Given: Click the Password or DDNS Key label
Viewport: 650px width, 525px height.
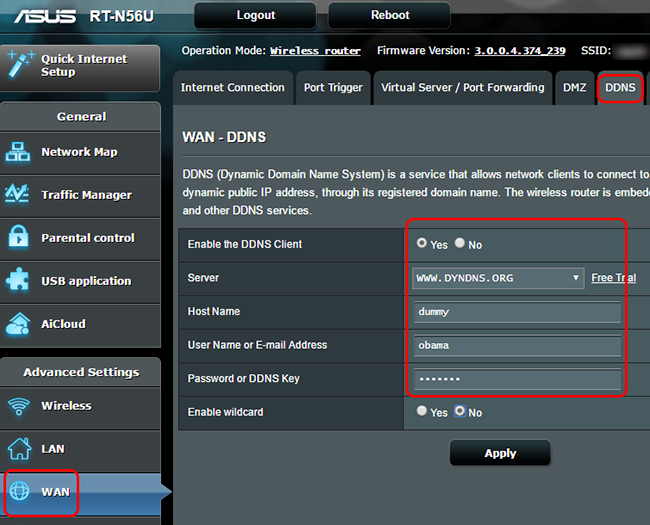Looking at the screenshot, I should (x=243, y=379).
